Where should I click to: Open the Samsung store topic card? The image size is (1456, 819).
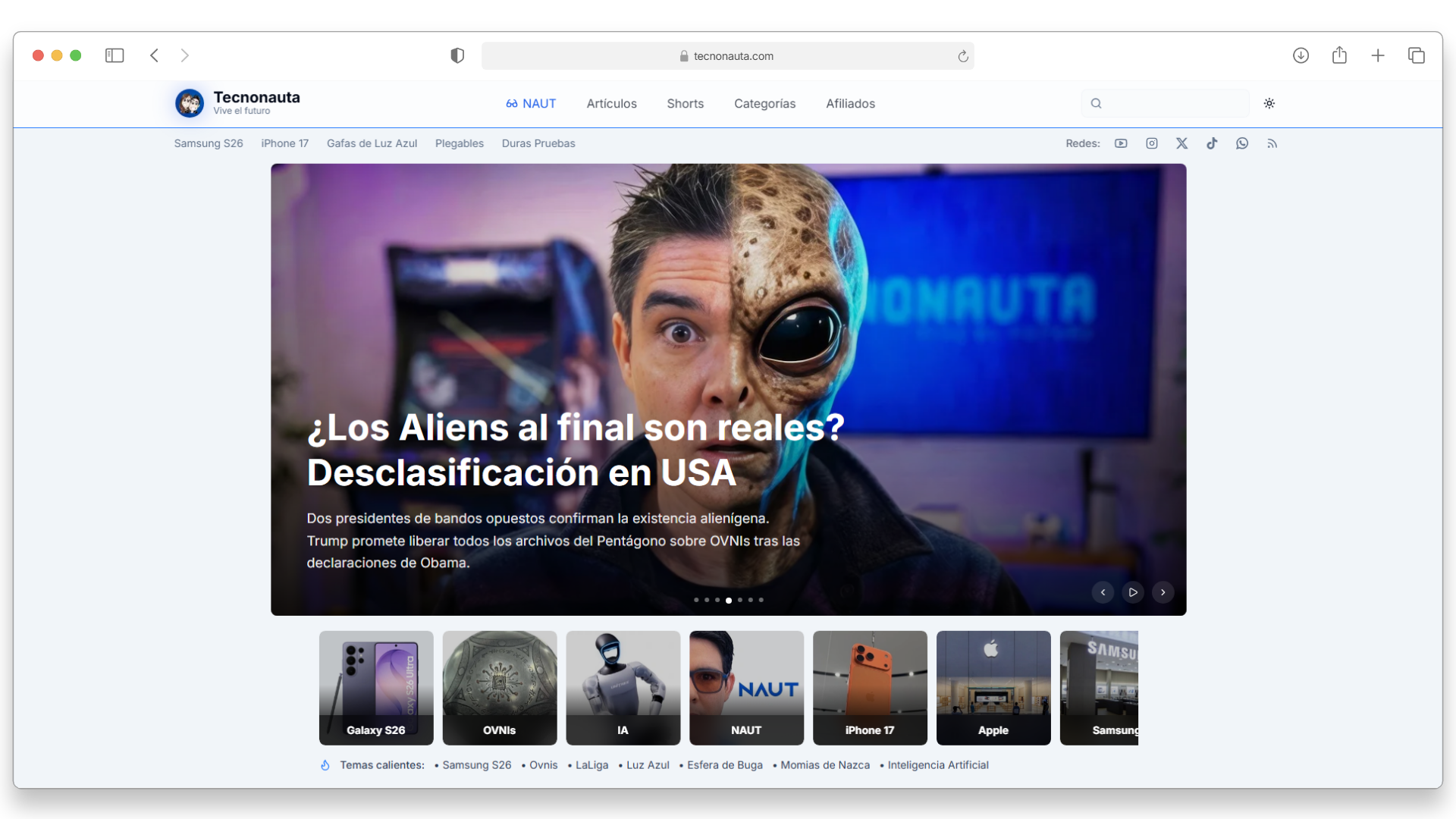point(1099,688)
